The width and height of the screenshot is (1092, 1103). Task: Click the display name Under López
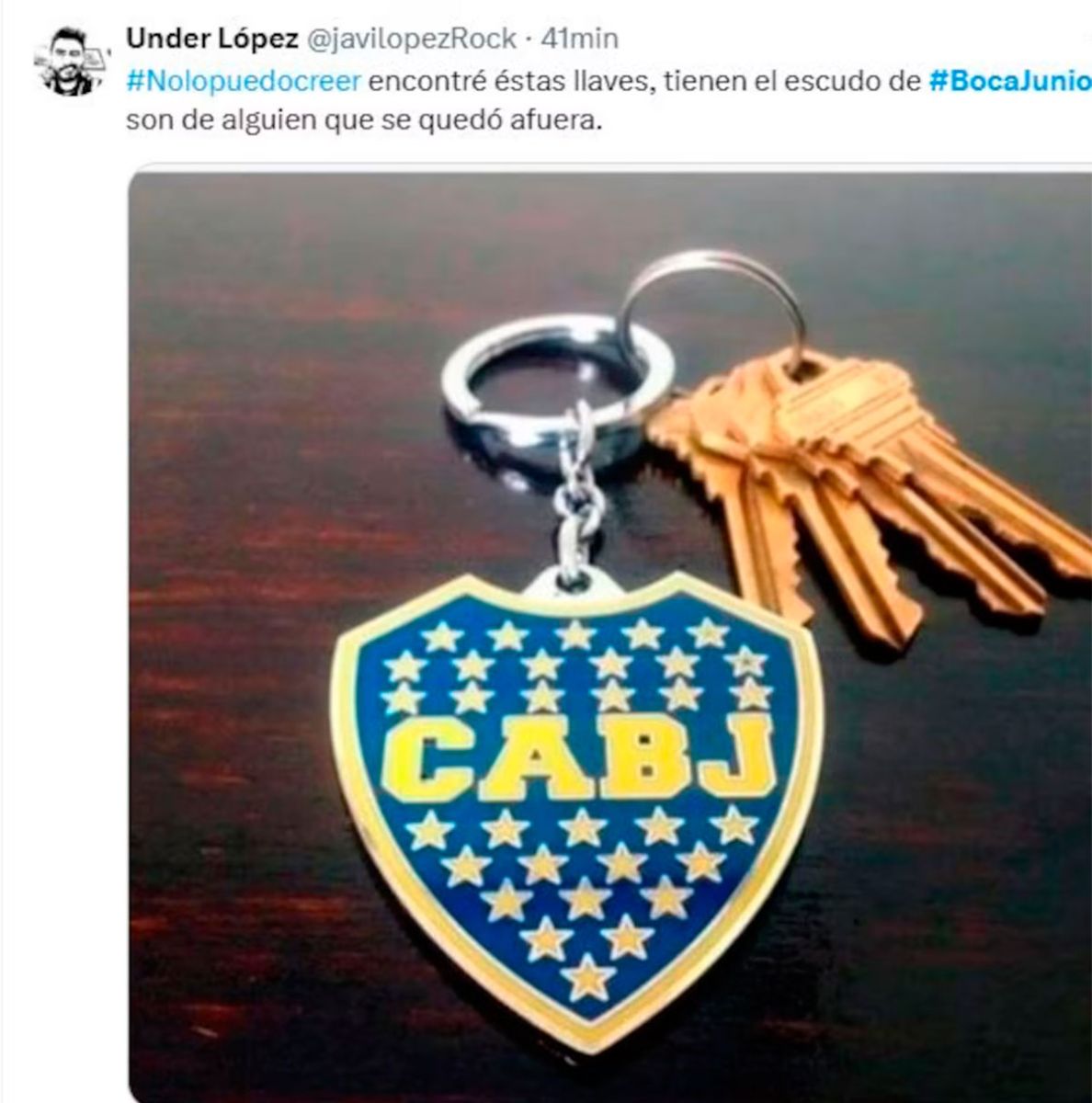(x=211, y=39)
